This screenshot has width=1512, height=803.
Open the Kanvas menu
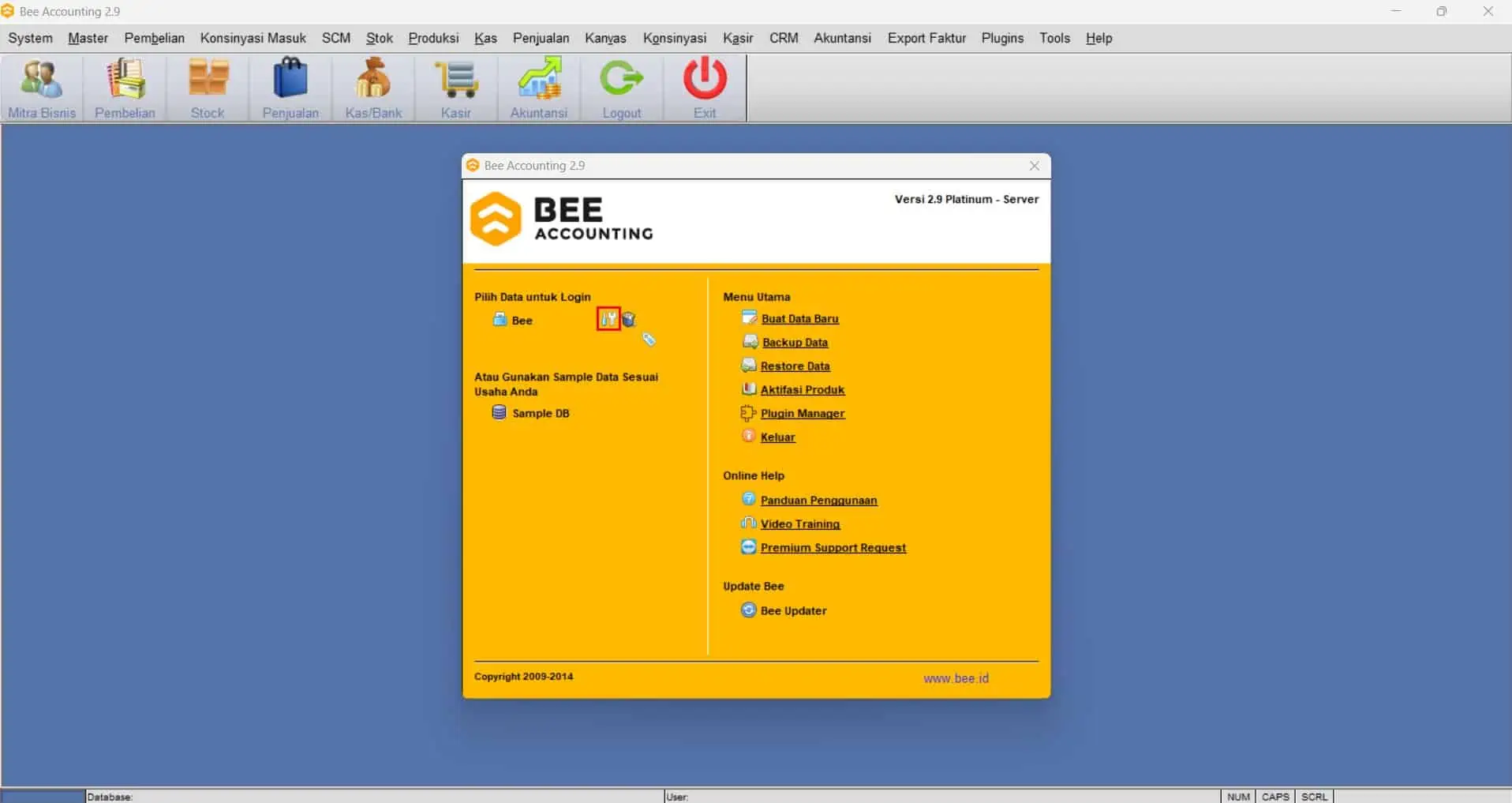[x=605, y=38]
